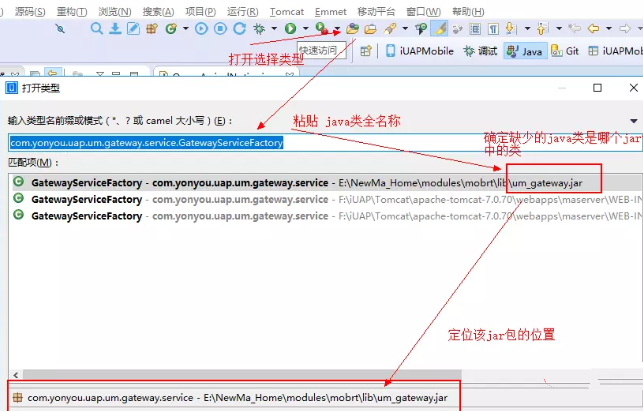Click the new Java class green C icon

(x=171, y=28)
